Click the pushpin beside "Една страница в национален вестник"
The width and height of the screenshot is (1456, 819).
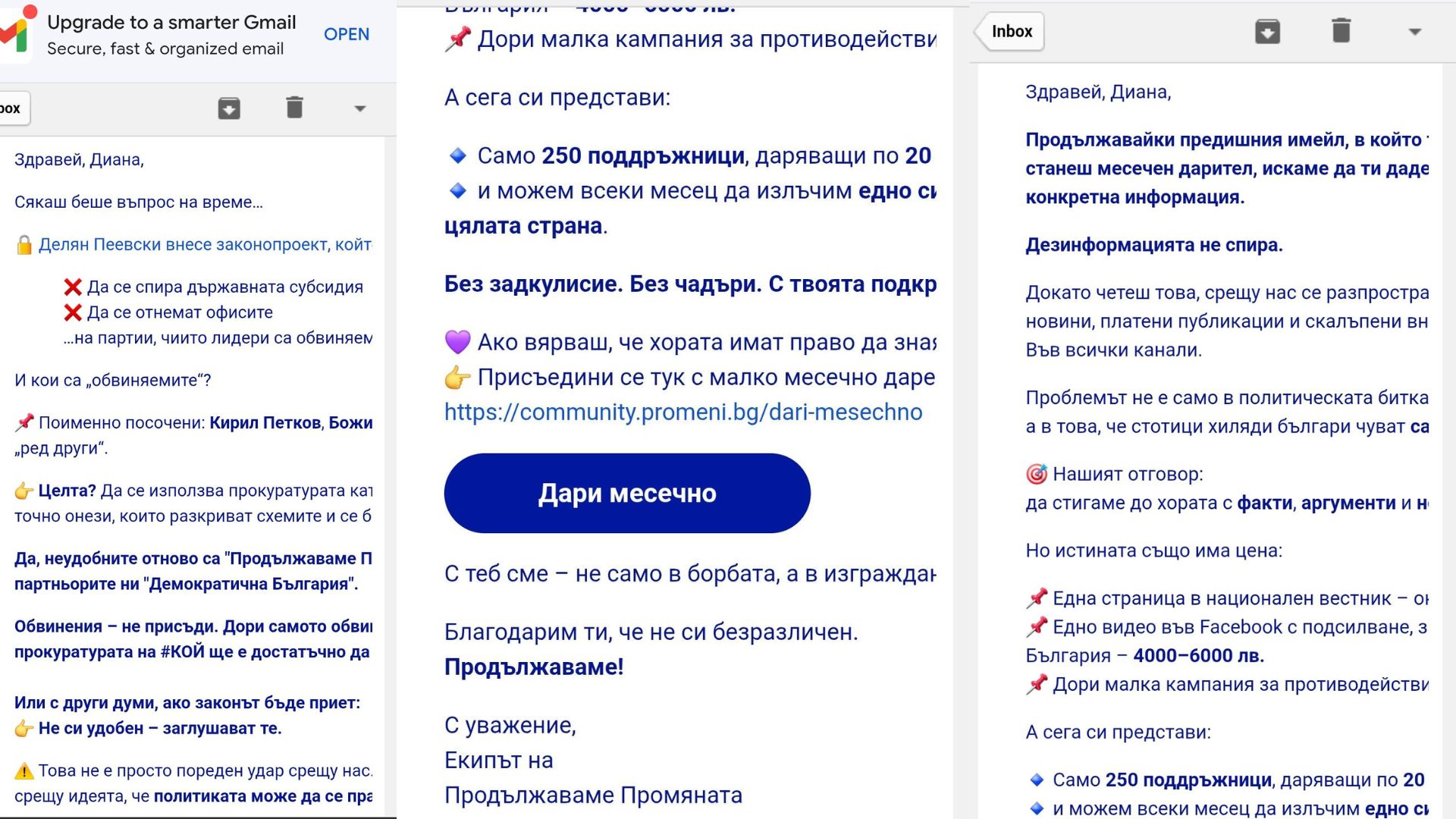1037,598
